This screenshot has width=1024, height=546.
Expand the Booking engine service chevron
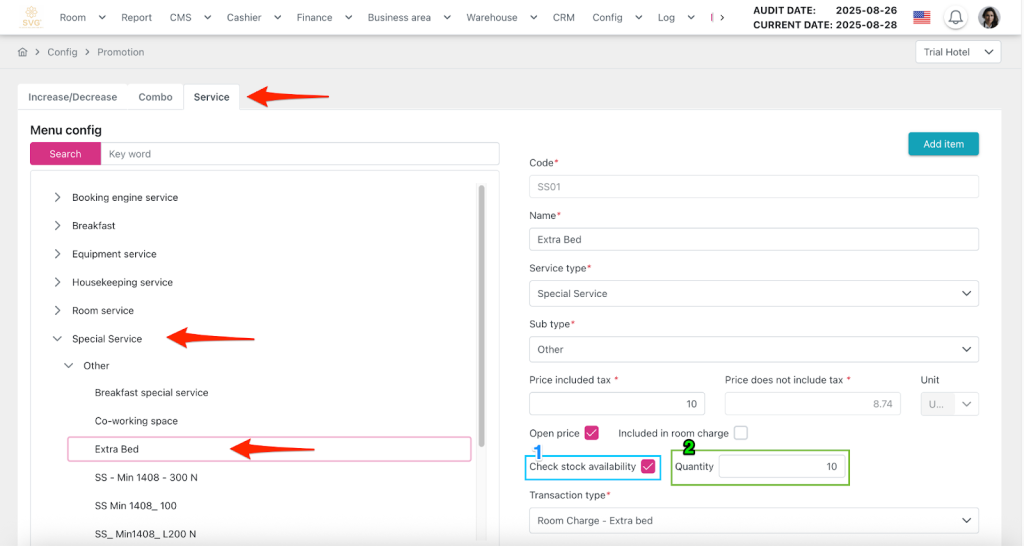(x=58, y=198)
